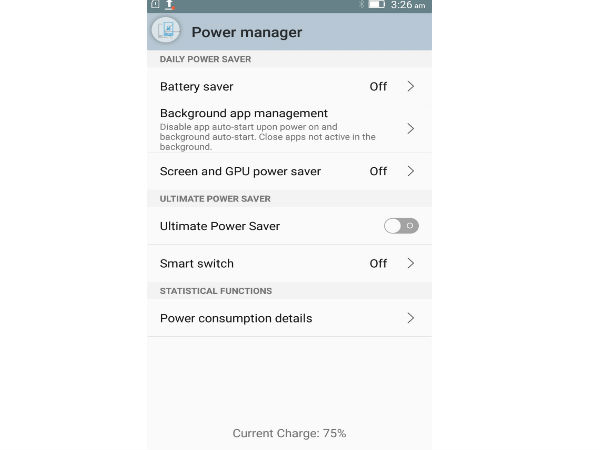Tap the Ultimate Power Saver label
This screenshot has height=450, width=600.
click(220, 226)
